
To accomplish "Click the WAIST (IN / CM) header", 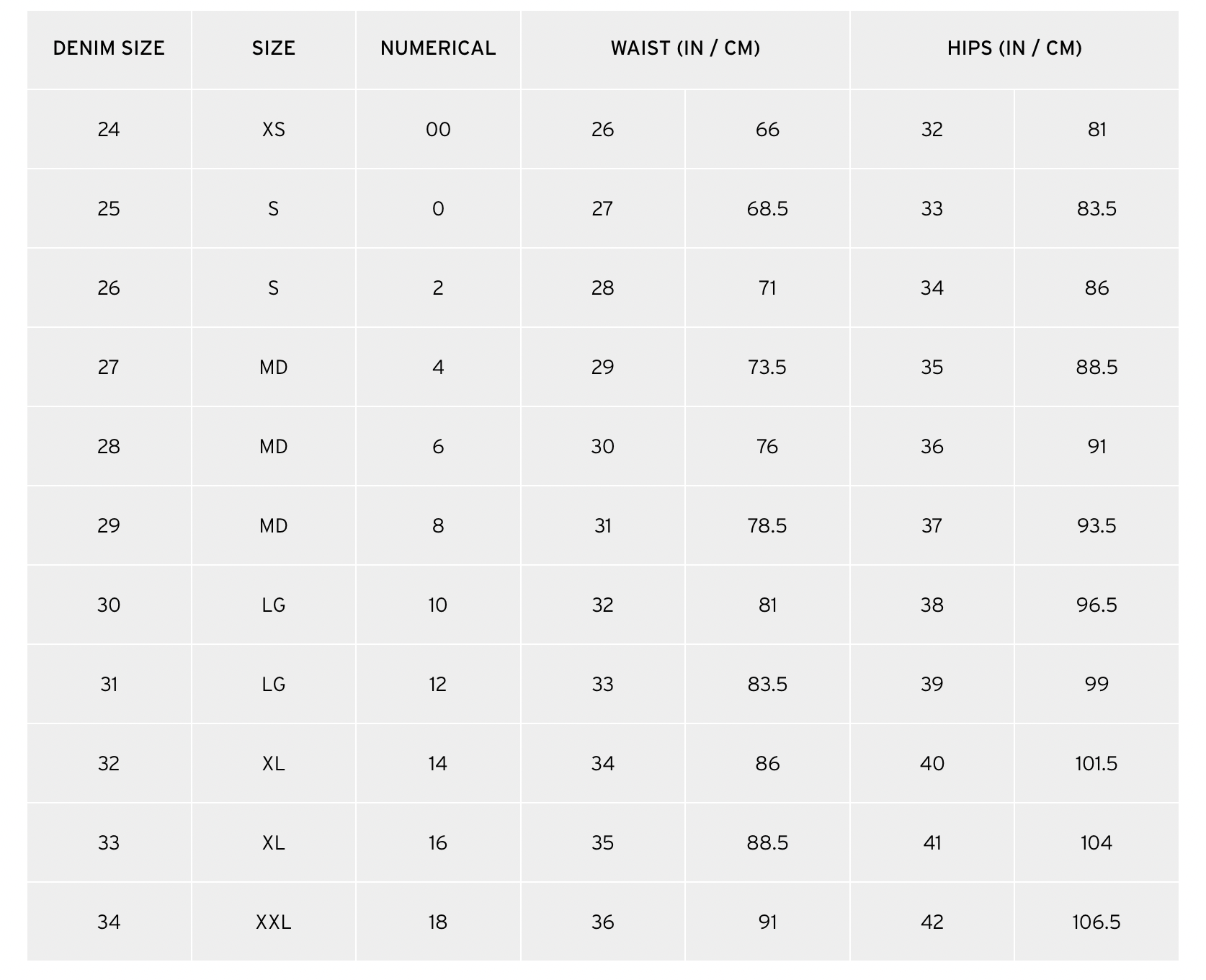I will coord(685,49).
